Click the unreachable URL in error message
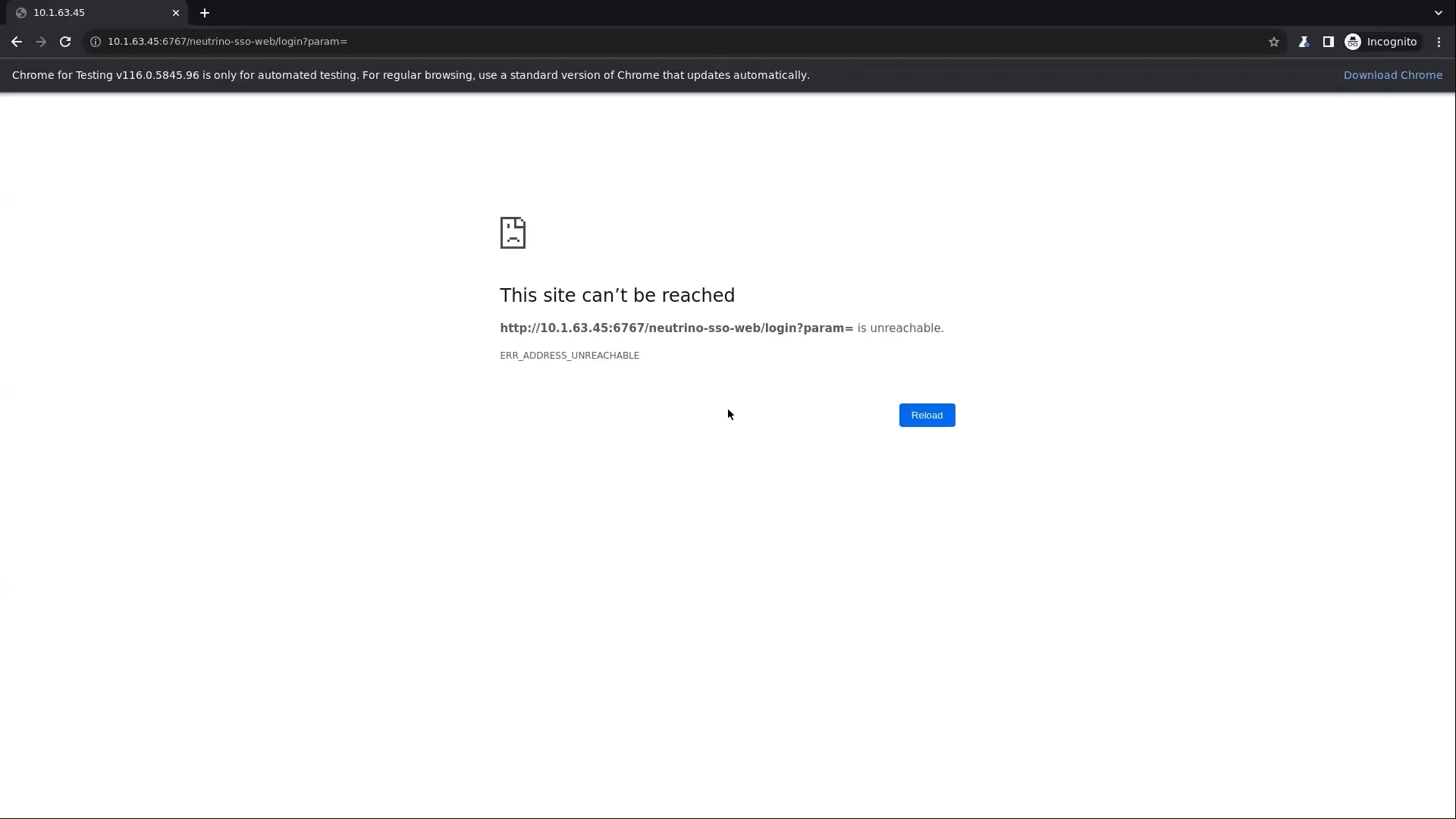 point(676,328)
